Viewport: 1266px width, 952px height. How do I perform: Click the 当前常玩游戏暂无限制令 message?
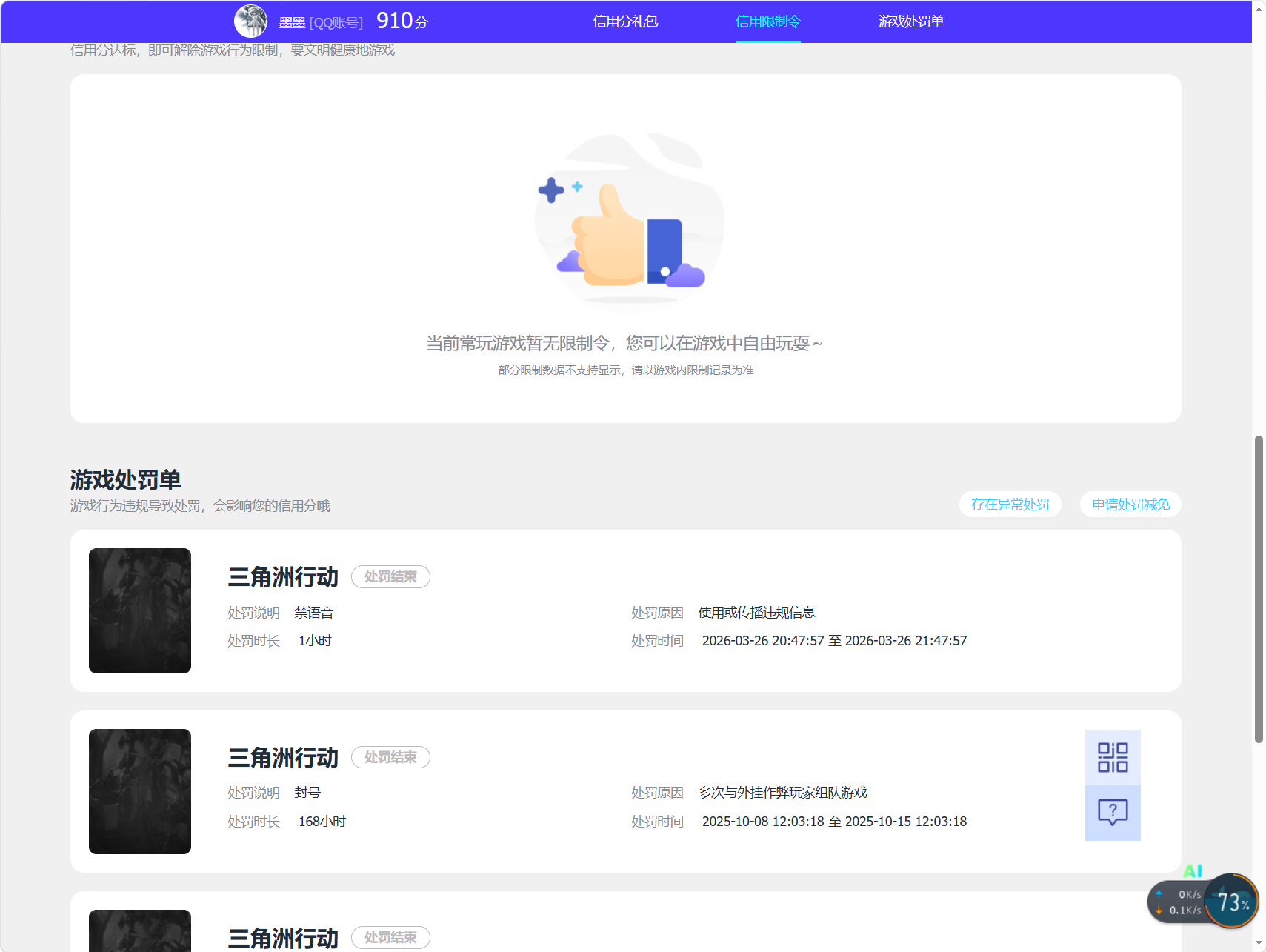(x=624, y=343)
